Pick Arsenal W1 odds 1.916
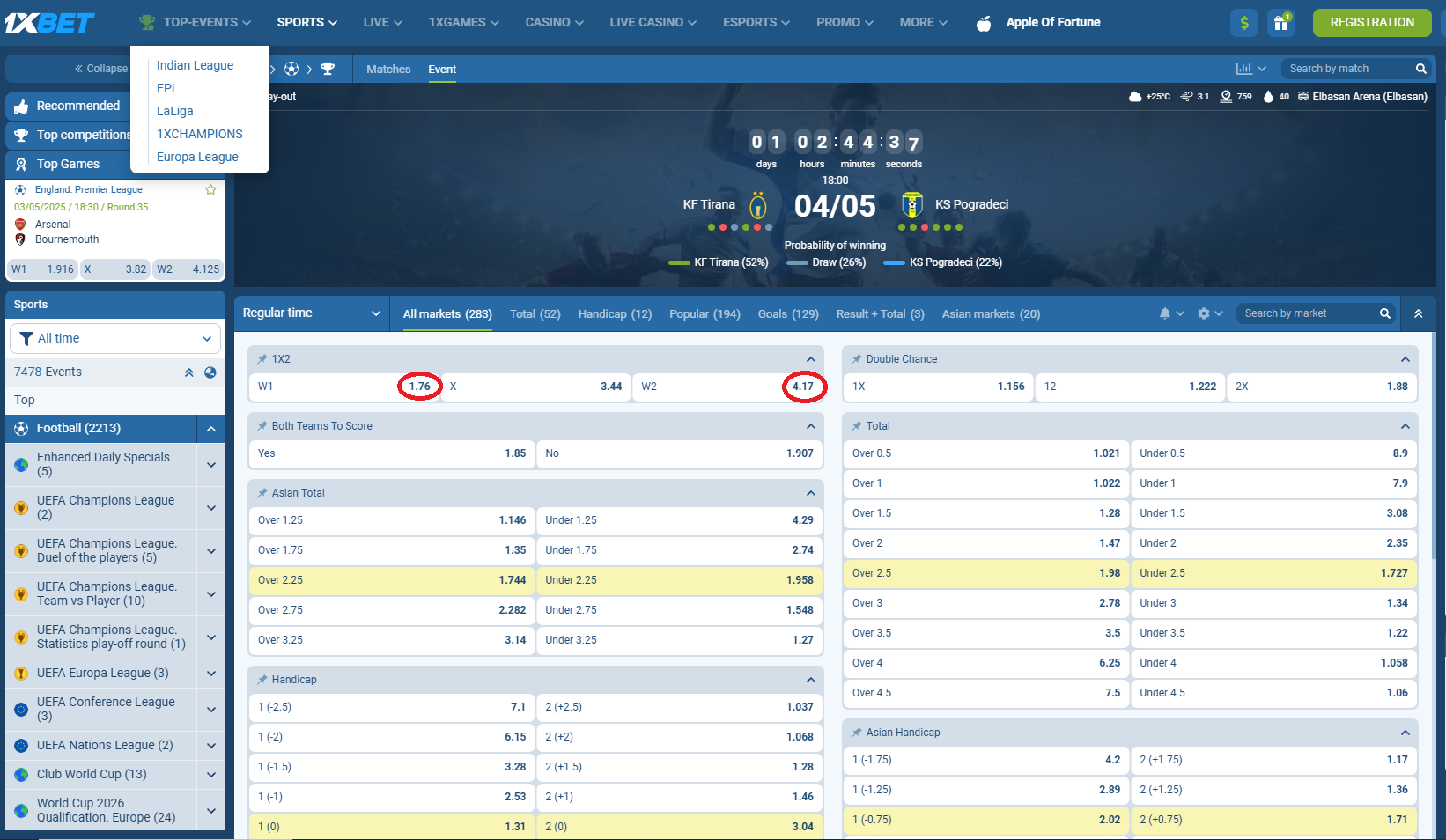This screenshot has height=840, width=1446. pos(42,269)
